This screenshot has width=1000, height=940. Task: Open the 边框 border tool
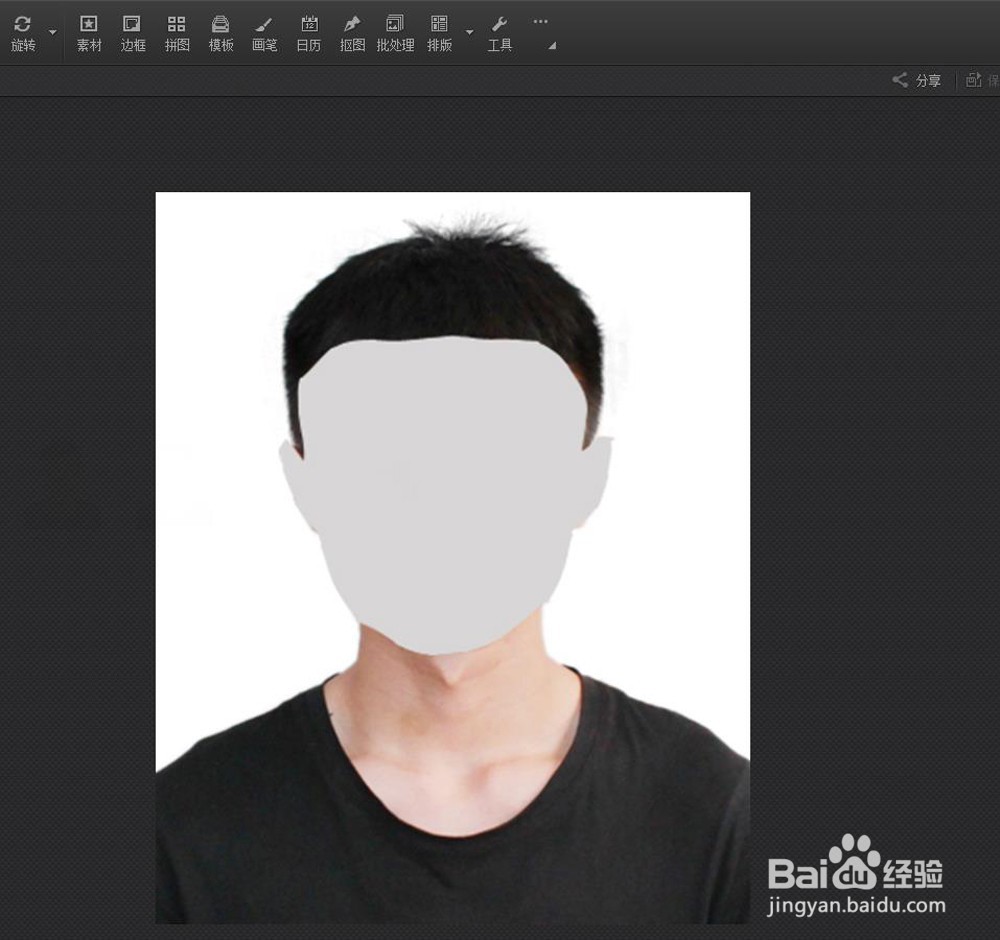tap(133, 33)
